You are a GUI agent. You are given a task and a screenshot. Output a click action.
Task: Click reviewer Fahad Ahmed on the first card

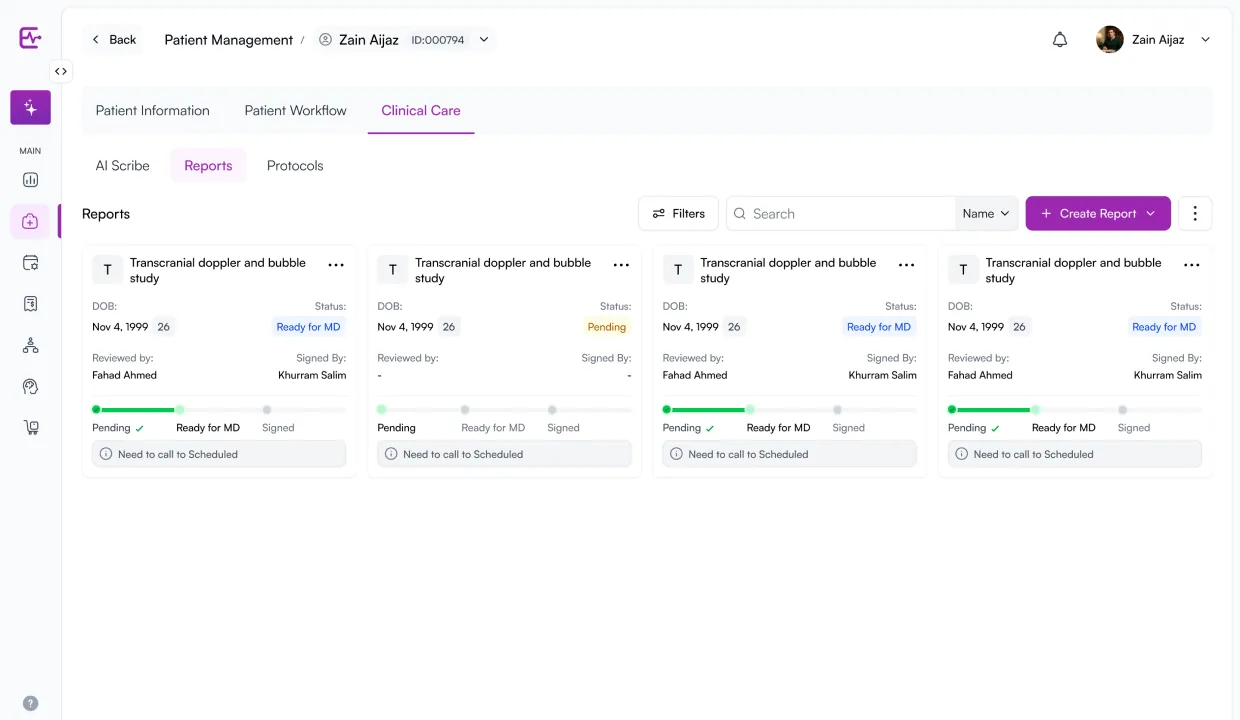[x=125, y=375]
